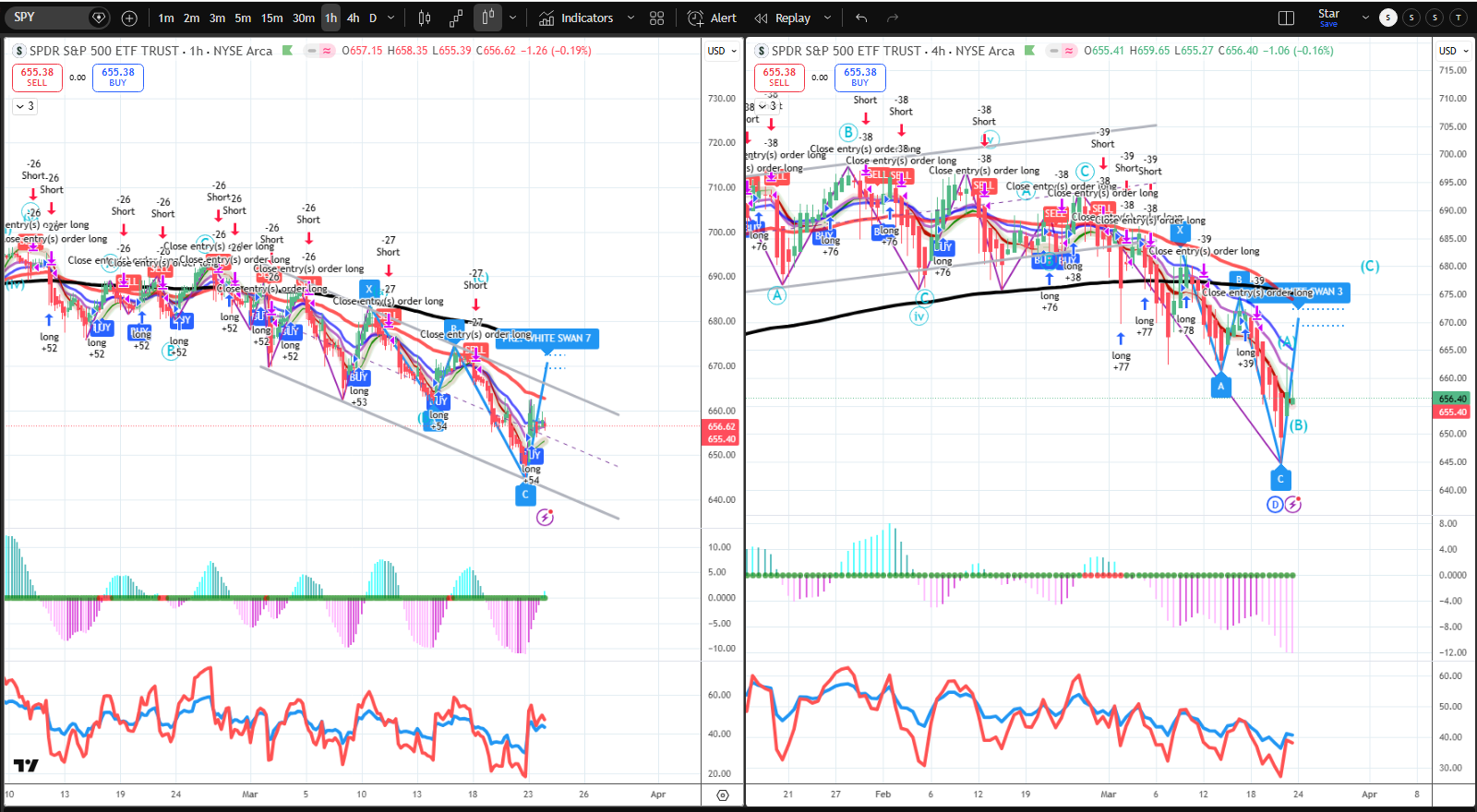The width and height of the screenshot is (1477, 812).
Task: Click SPDR S&P 500 ETF TRUST title on 4h chart
Action: click(847, 51)
